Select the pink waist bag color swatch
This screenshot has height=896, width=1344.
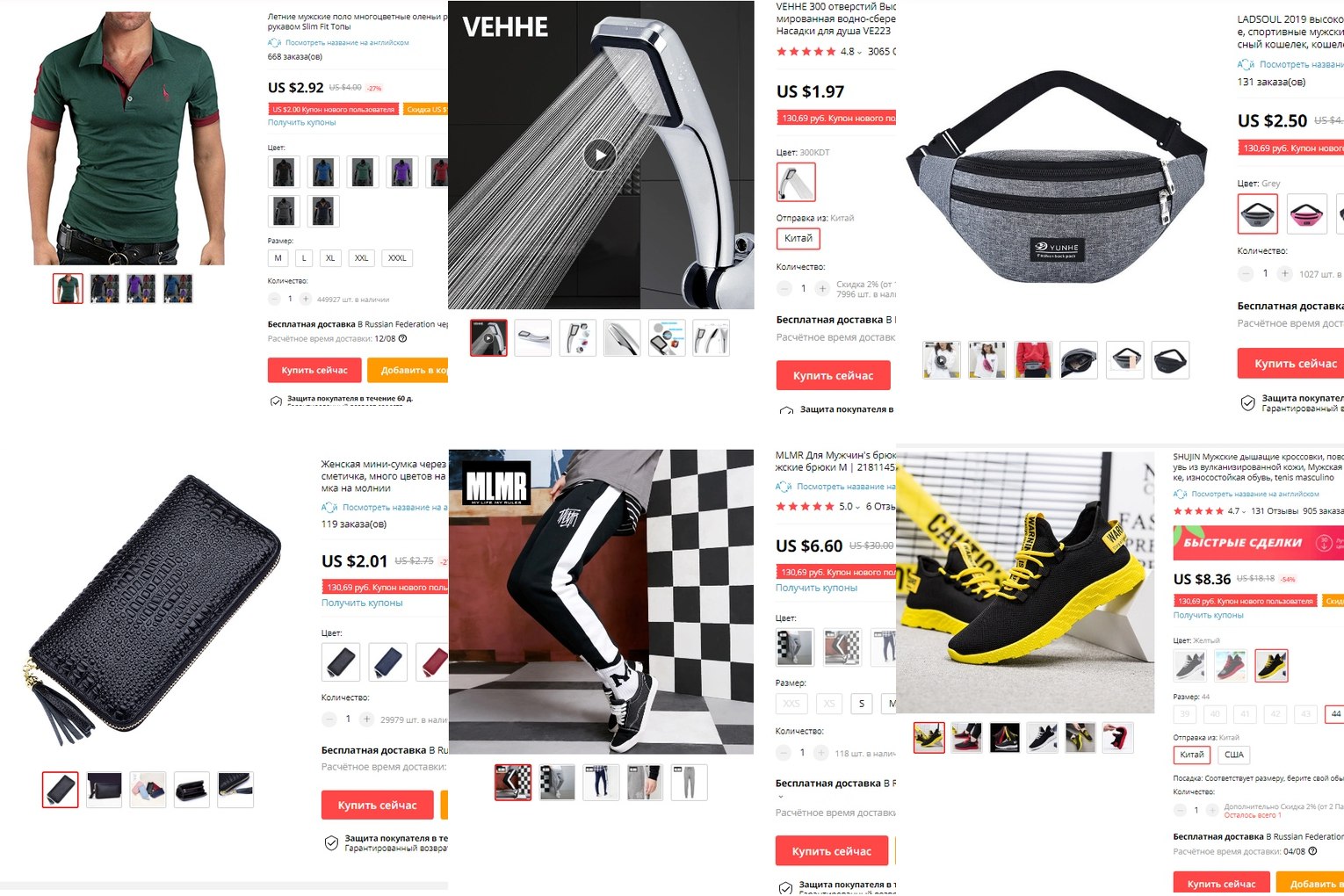point(1306,213)
